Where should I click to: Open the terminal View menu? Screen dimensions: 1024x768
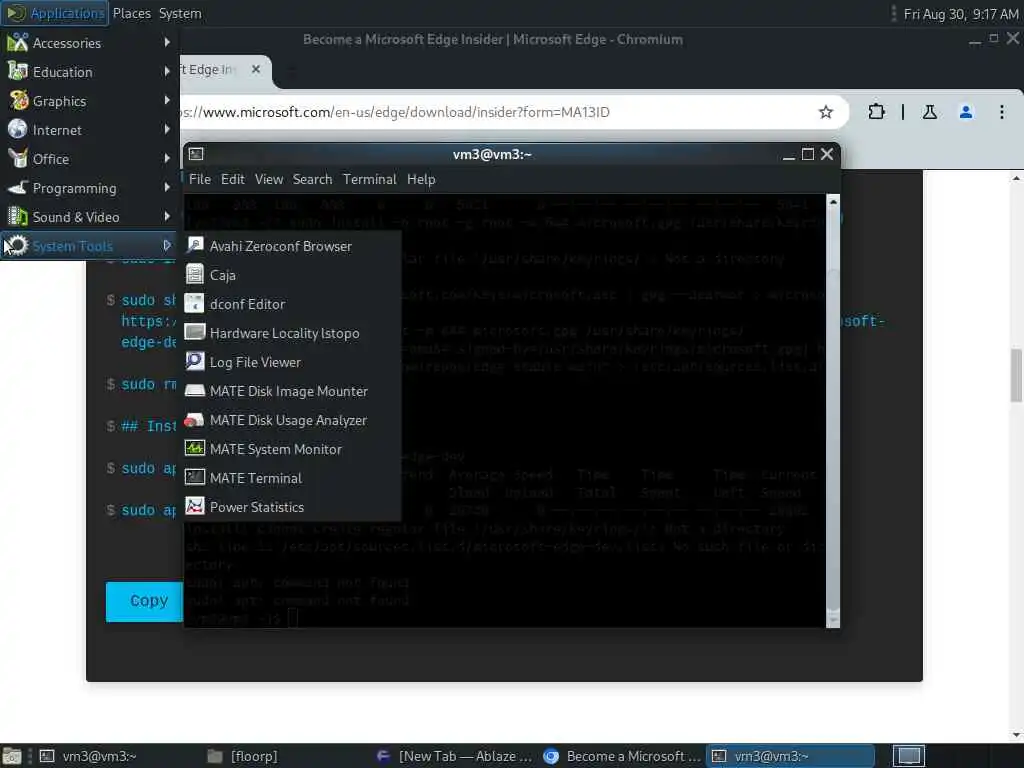click(268, 179)
